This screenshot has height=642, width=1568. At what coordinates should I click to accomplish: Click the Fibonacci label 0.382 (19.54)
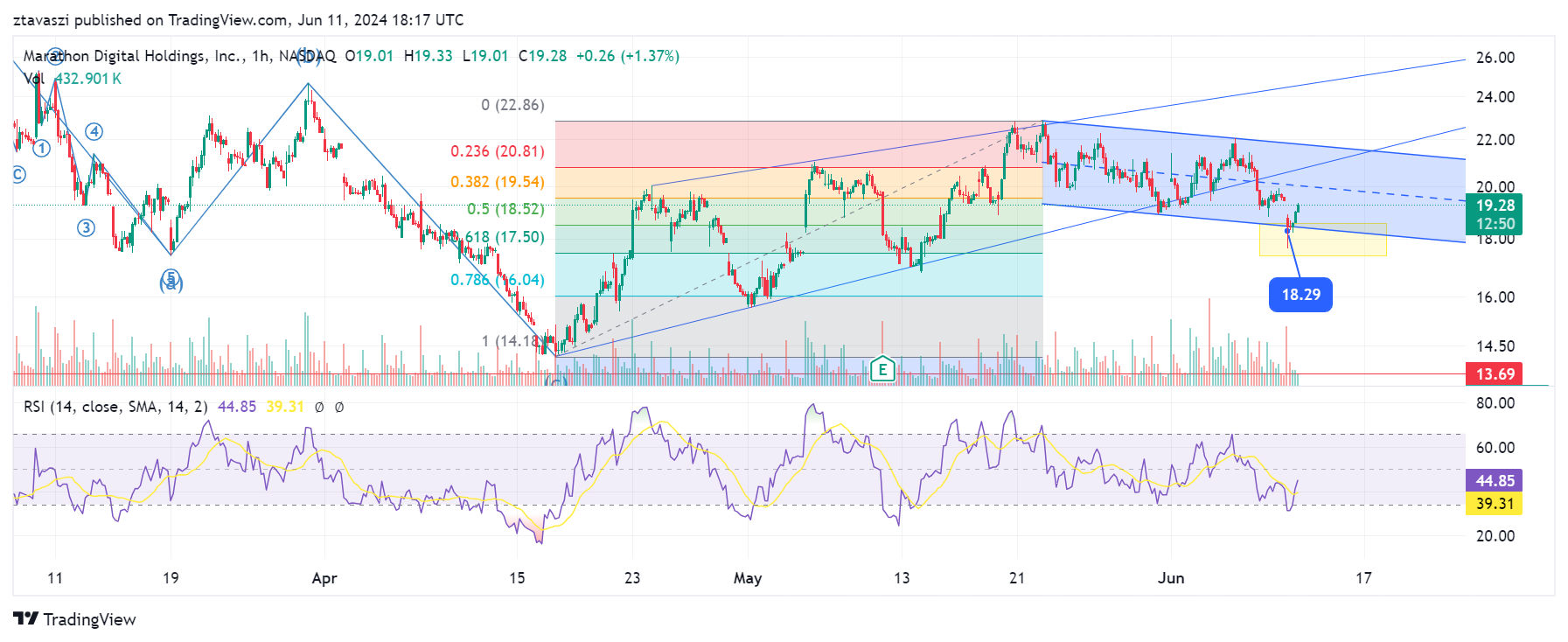coord(498,182)
